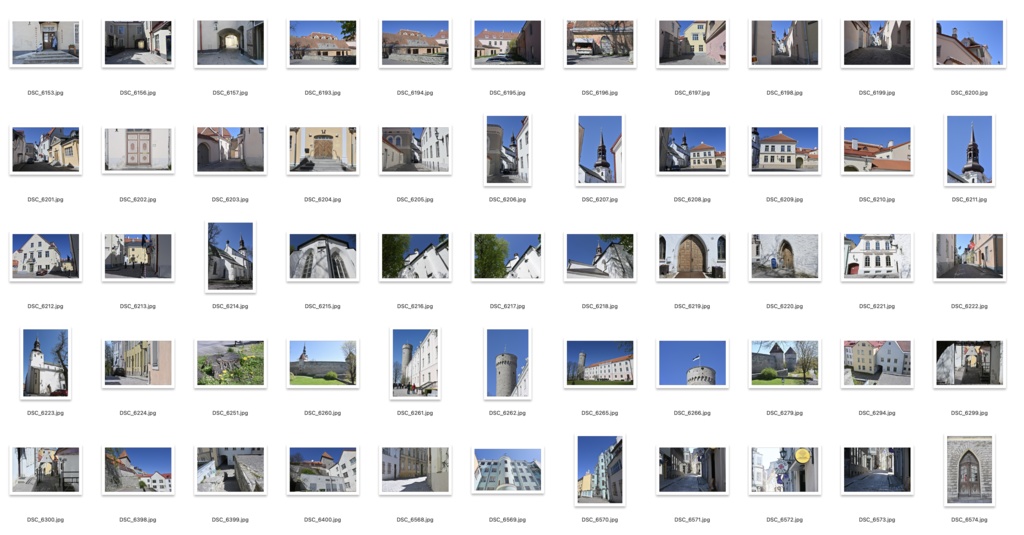Open the DSC_6212.jpg thumbnail
1024x535 pixels.
[46, 257]
